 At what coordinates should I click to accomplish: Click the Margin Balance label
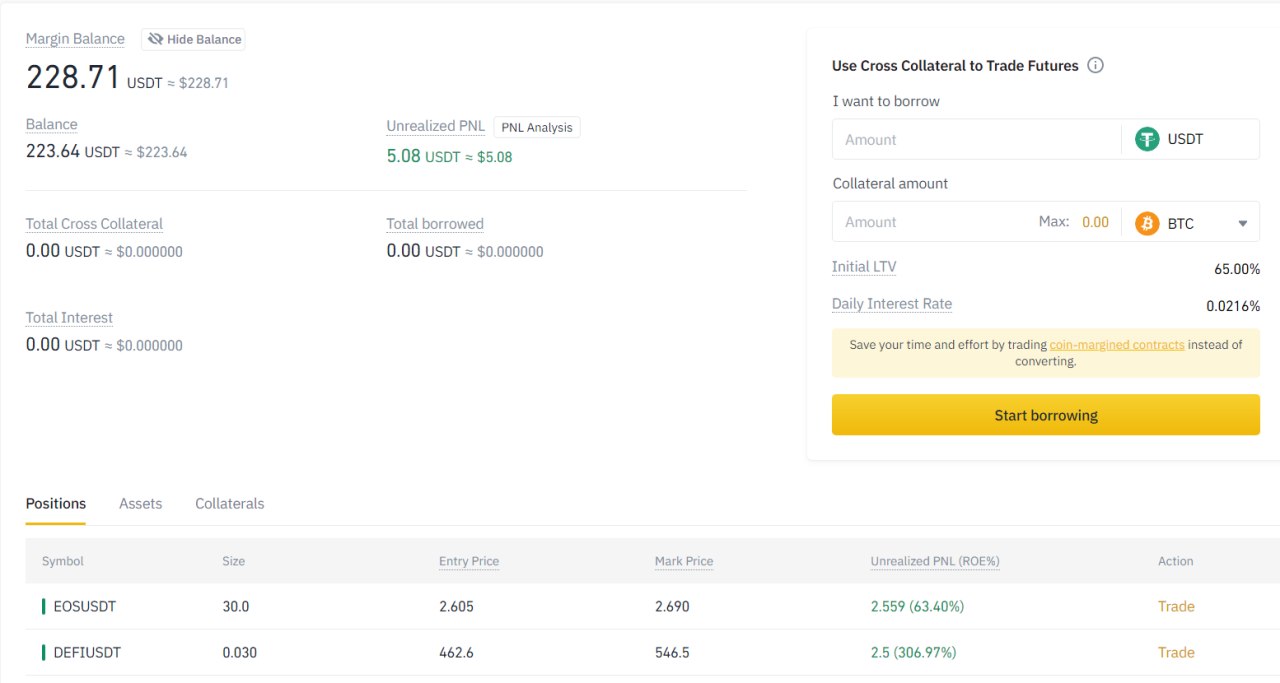(75, 39)
